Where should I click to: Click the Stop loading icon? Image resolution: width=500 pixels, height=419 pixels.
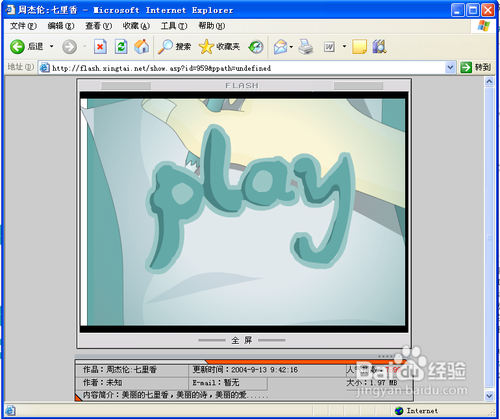[x=100, y=47]
